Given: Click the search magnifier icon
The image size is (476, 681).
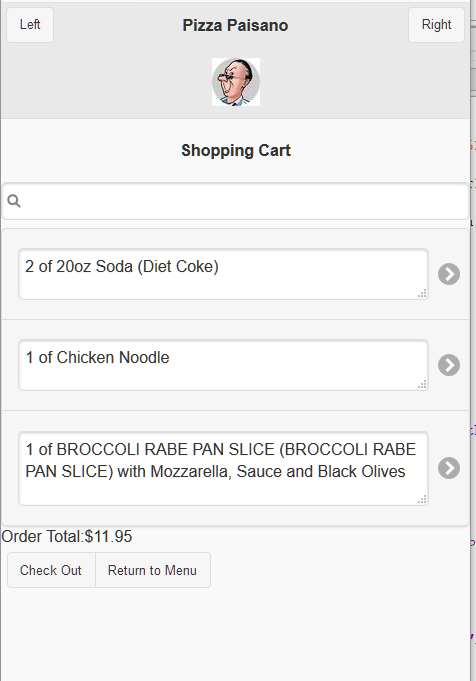Looking at the screenshot, I should click(x=14, y=201).
